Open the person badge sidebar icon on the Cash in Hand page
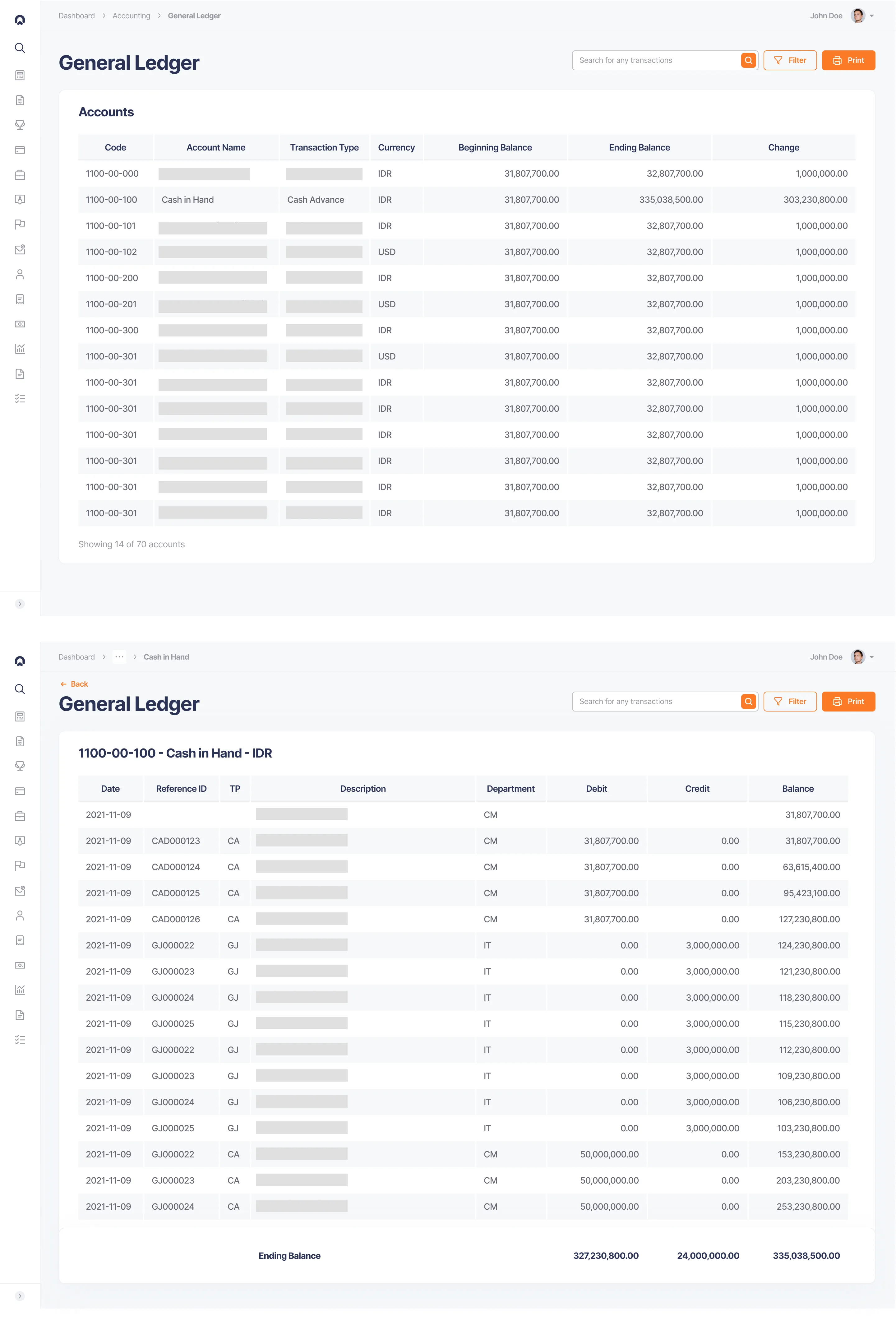The height and width of the screenshot is (1321, 896). click(x=20, y=841)
